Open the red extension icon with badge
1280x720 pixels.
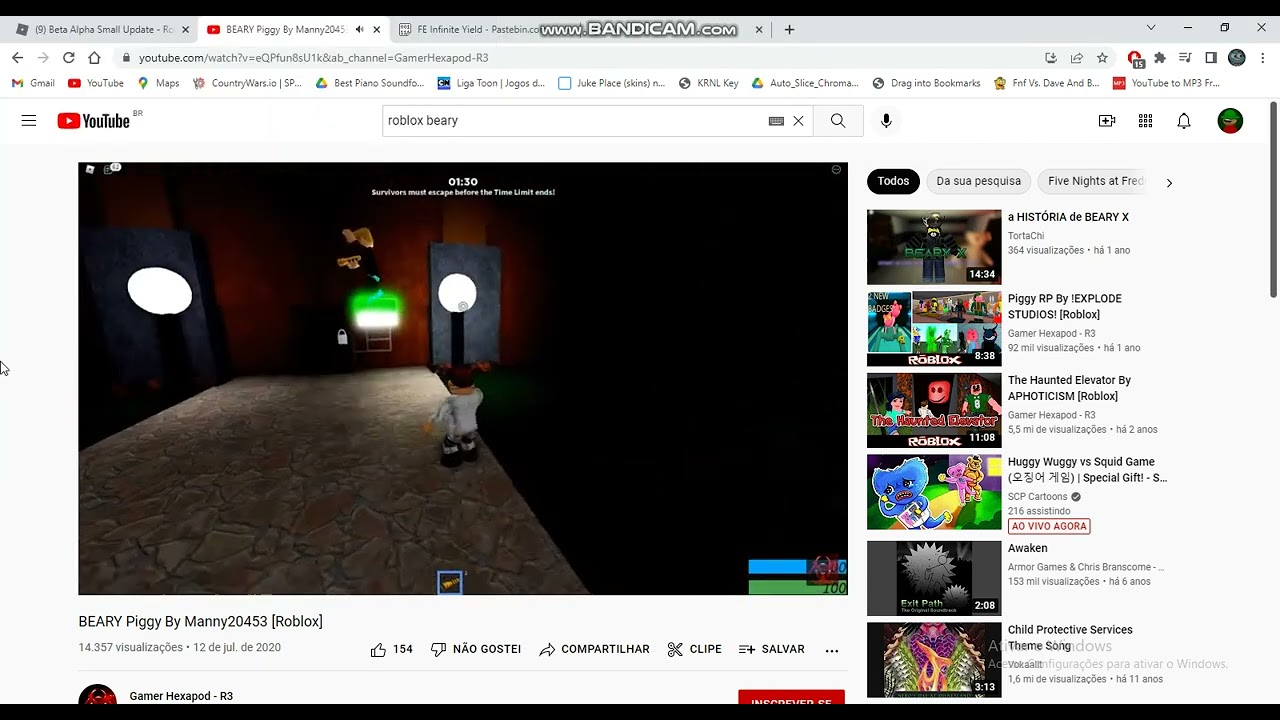pos(1135,58)
